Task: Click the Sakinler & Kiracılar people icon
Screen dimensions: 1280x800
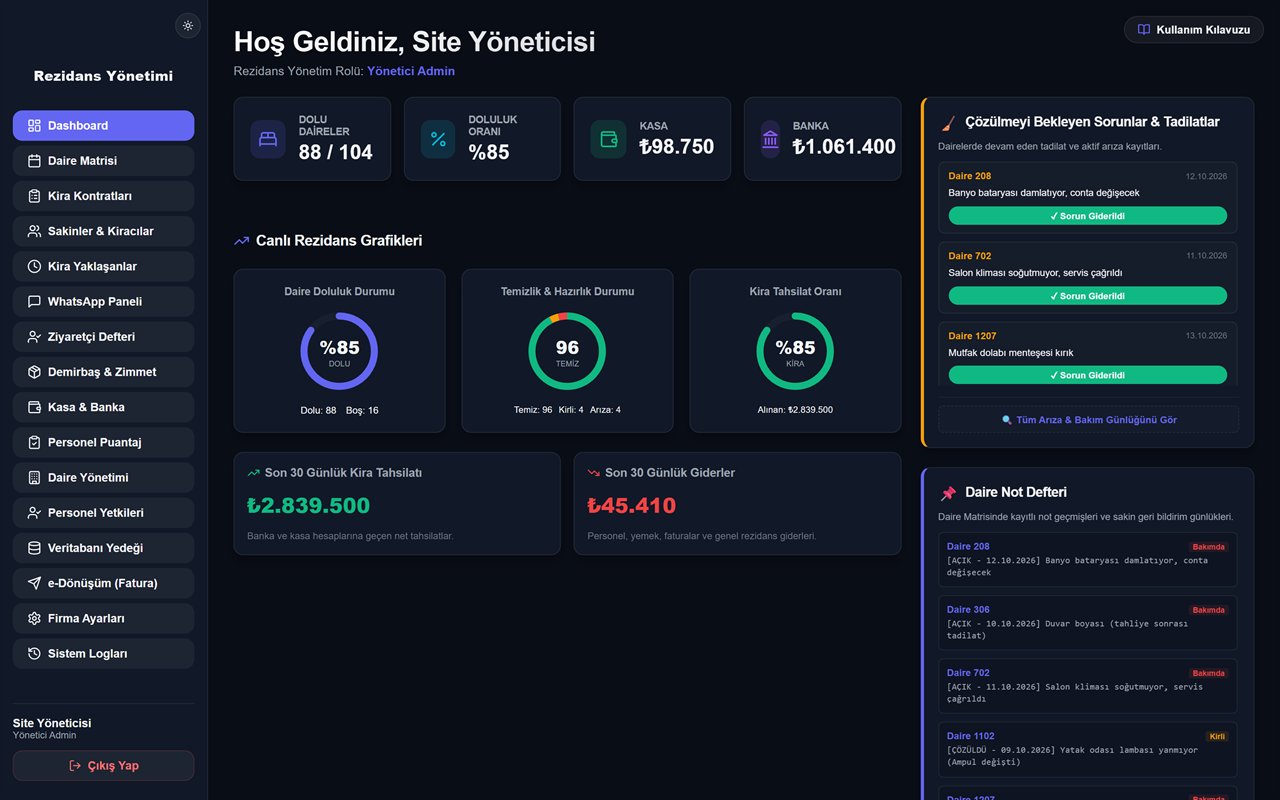Action: [x=34, y=231]
